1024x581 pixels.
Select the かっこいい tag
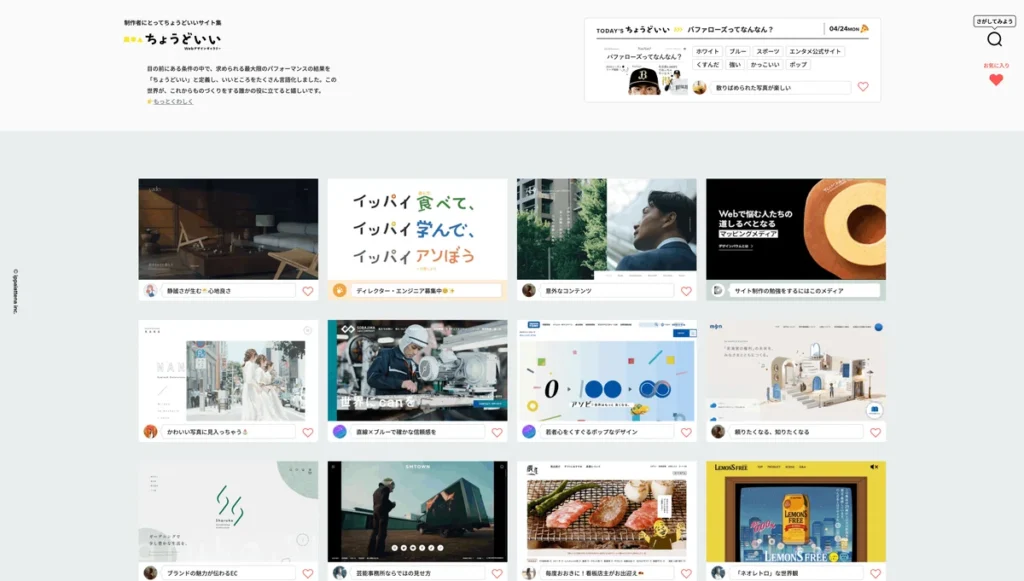click(x=765, y=65)
